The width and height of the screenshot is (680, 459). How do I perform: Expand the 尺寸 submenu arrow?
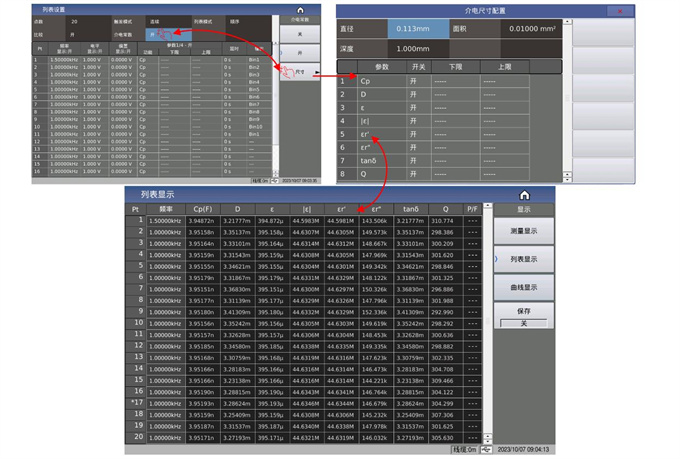pyautogui.click(x=316, y=73)
